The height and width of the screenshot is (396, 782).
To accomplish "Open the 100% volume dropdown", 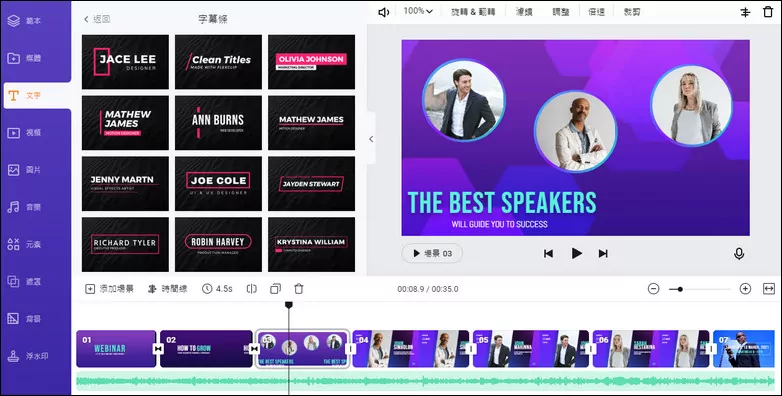I will pos(418,11).
